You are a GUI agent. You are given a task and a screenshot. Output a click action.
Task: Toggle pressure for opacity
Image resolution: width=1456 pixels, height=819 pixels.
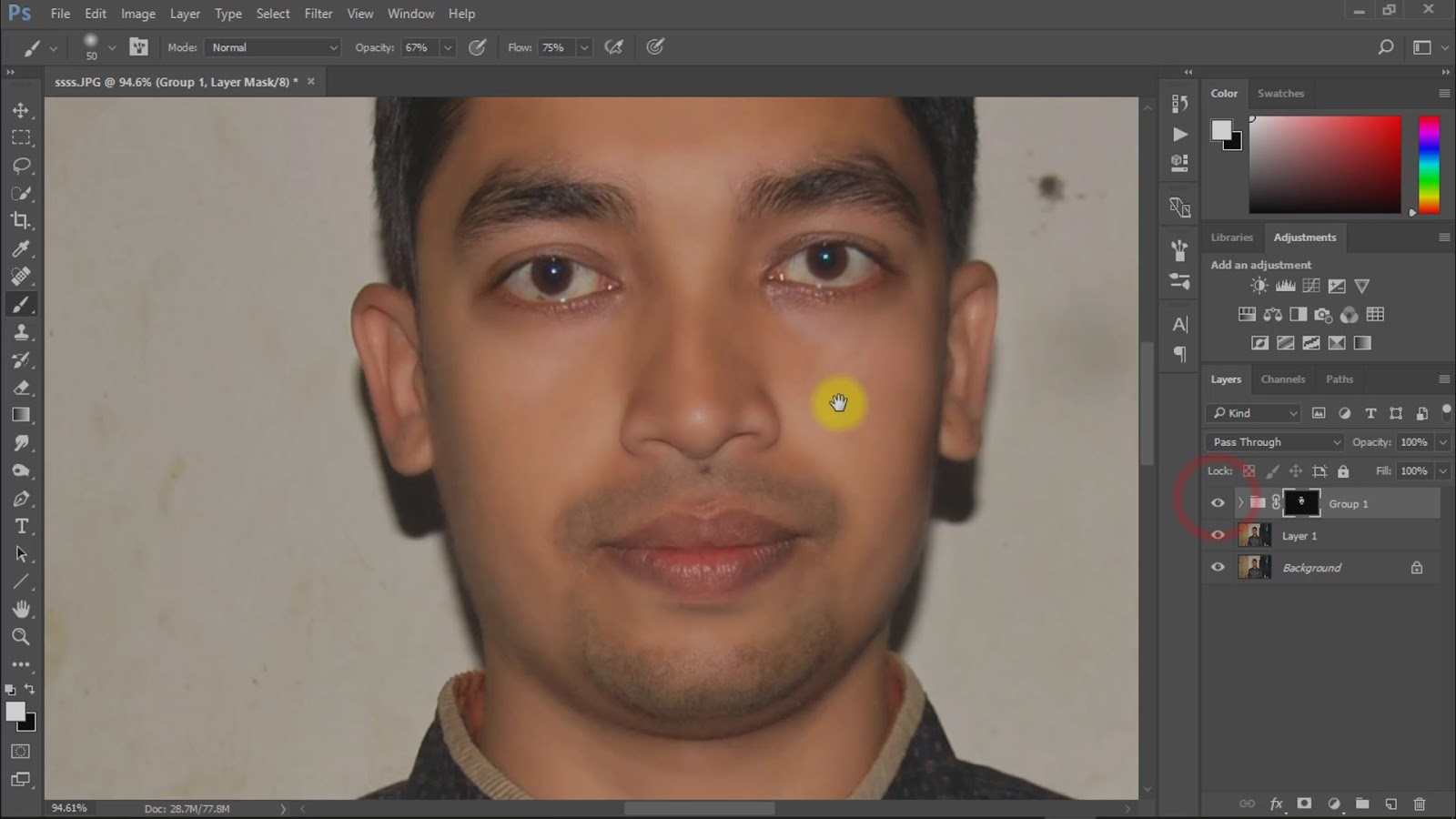(x=477, y=47)
